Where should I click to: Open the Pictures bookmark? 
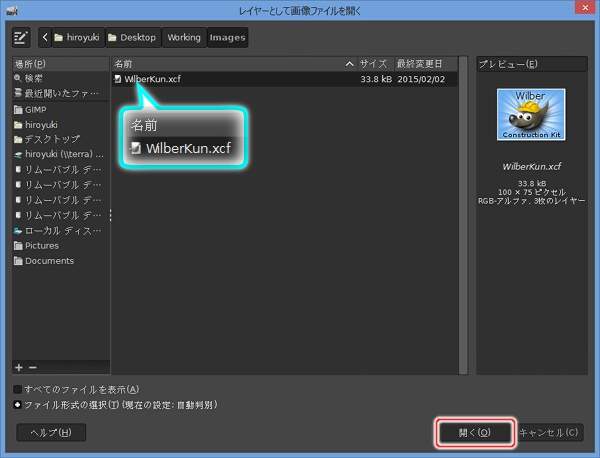(x=60, y=246)
